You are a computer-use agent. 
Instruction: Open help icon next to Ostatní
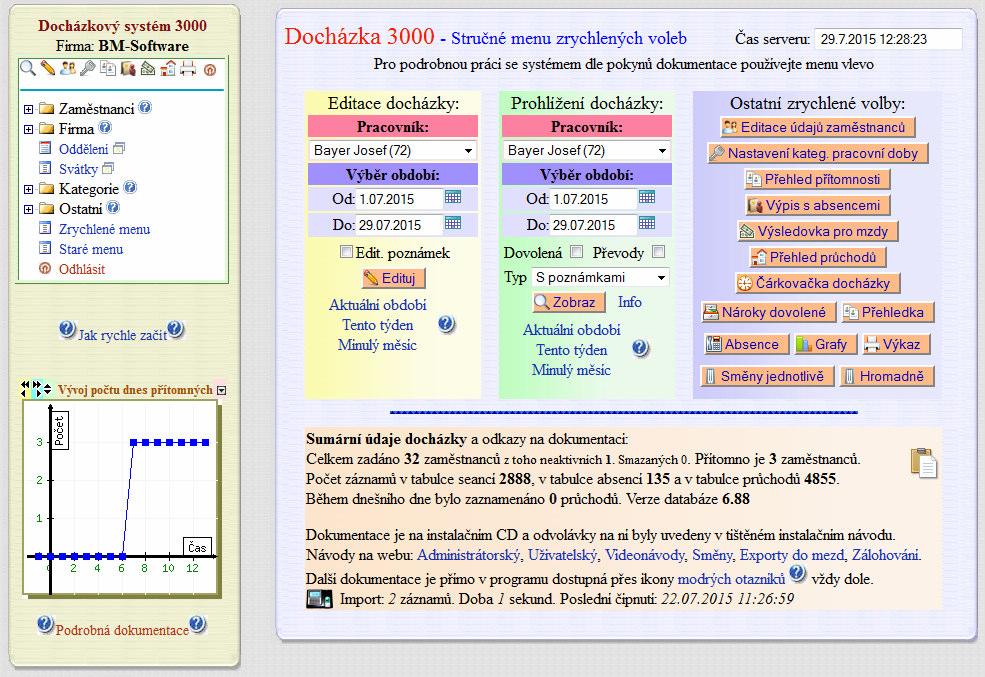113,207
